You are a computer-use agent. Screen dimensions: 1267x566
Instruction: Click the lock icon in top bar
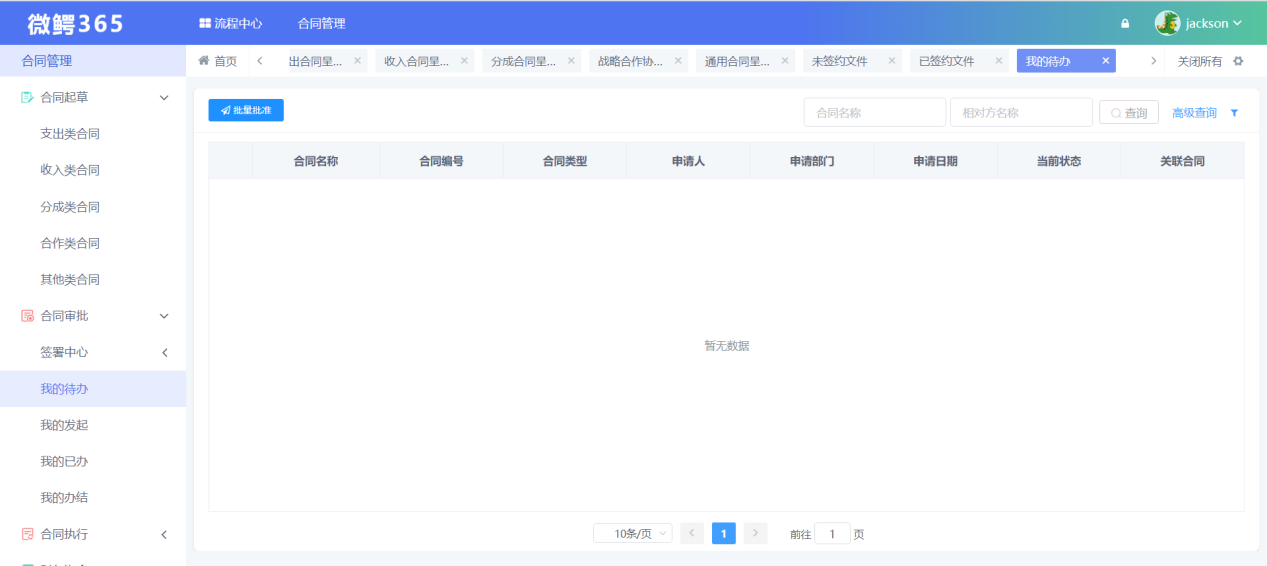(1125, 23)
